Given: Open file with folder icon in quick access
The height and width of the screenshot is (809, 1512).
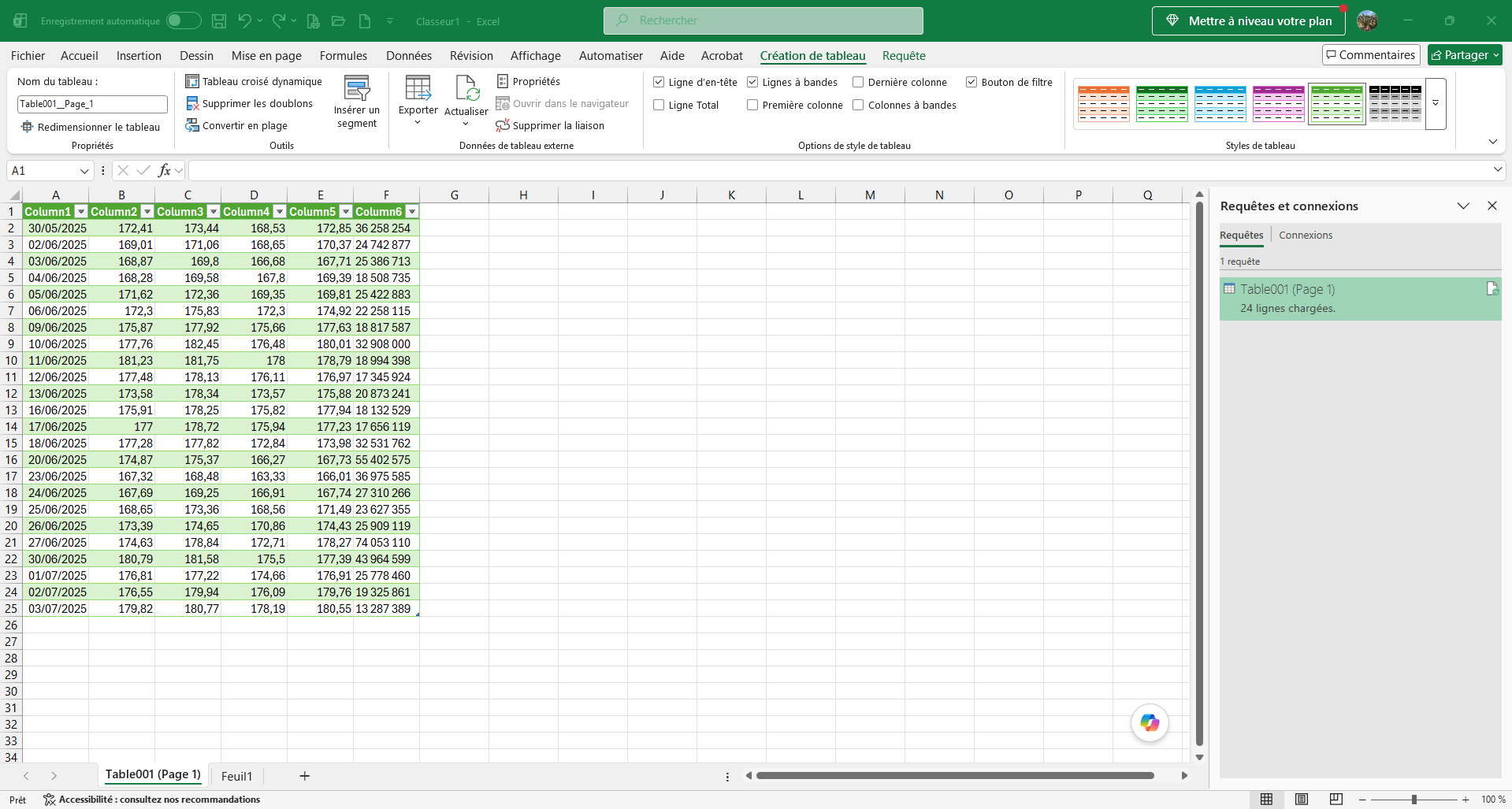Looking at the screenshot, I should (x=339, y=21).
